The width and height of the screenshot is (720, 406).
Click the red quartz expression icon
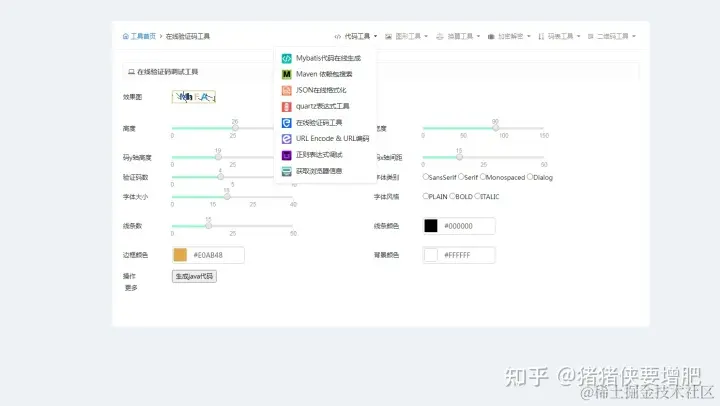tap(287, 107)
